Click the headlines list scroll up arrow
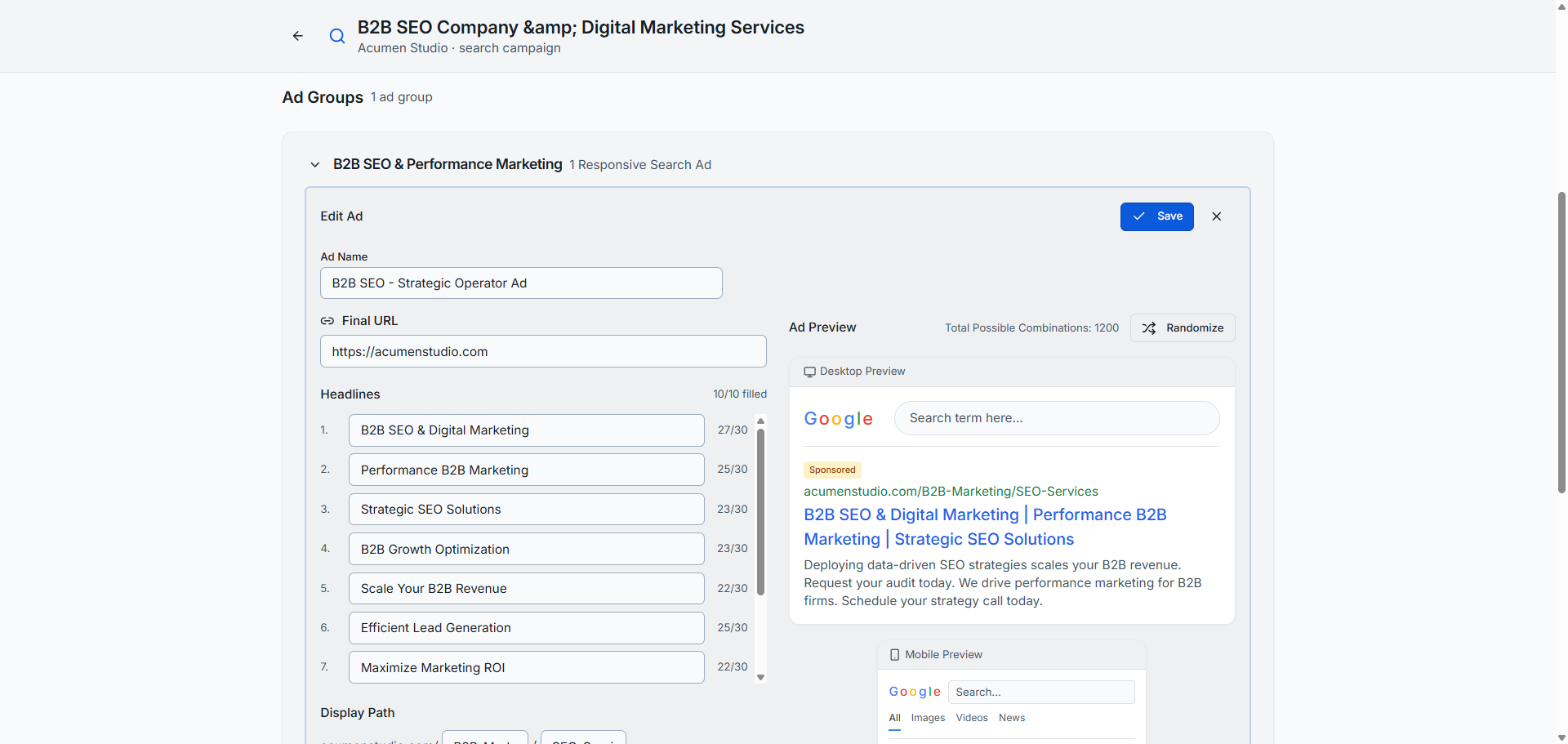 point(760,421)
